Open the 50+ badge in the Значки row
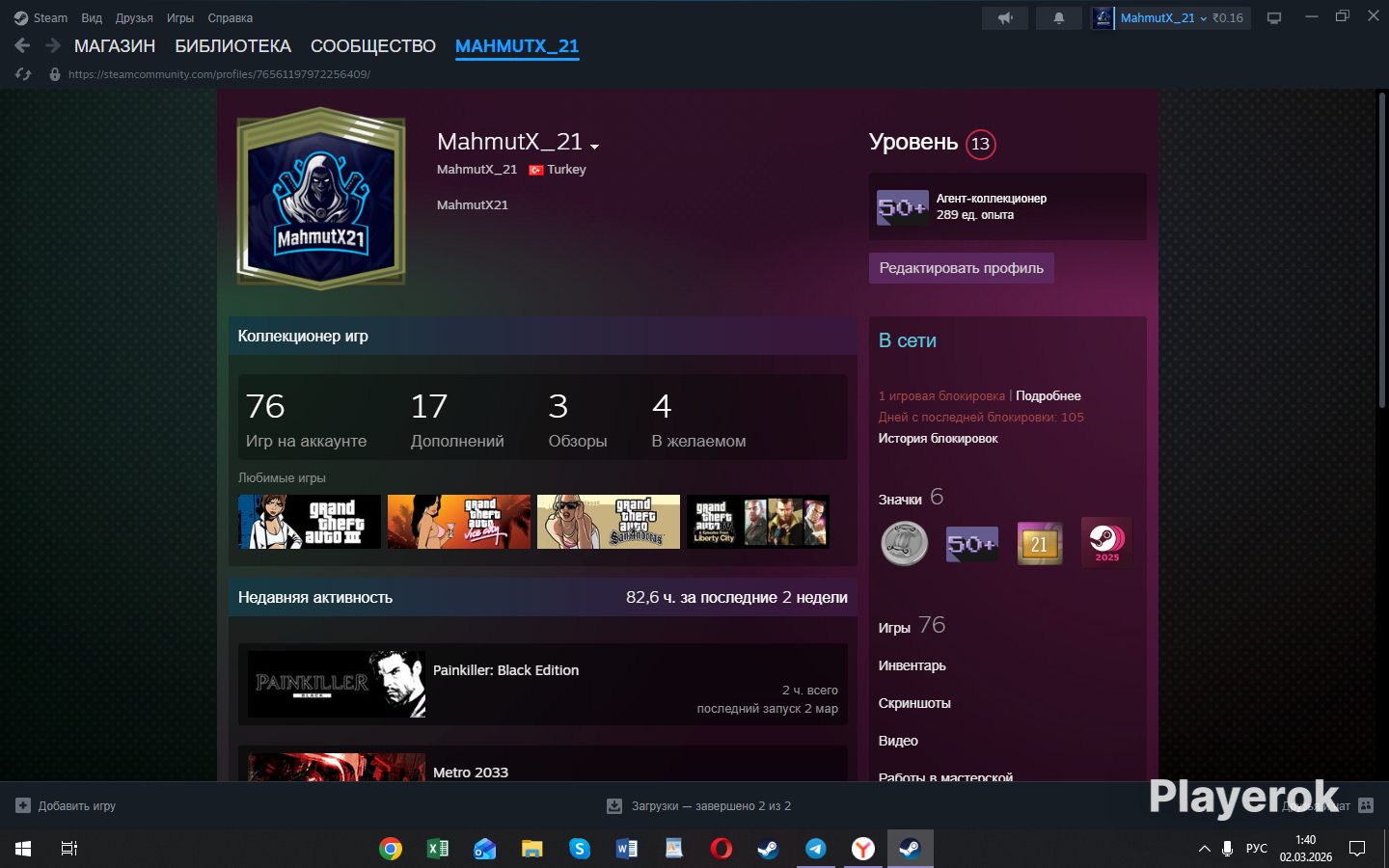This screenshot has width=1389, height=868. coord(971,544)
